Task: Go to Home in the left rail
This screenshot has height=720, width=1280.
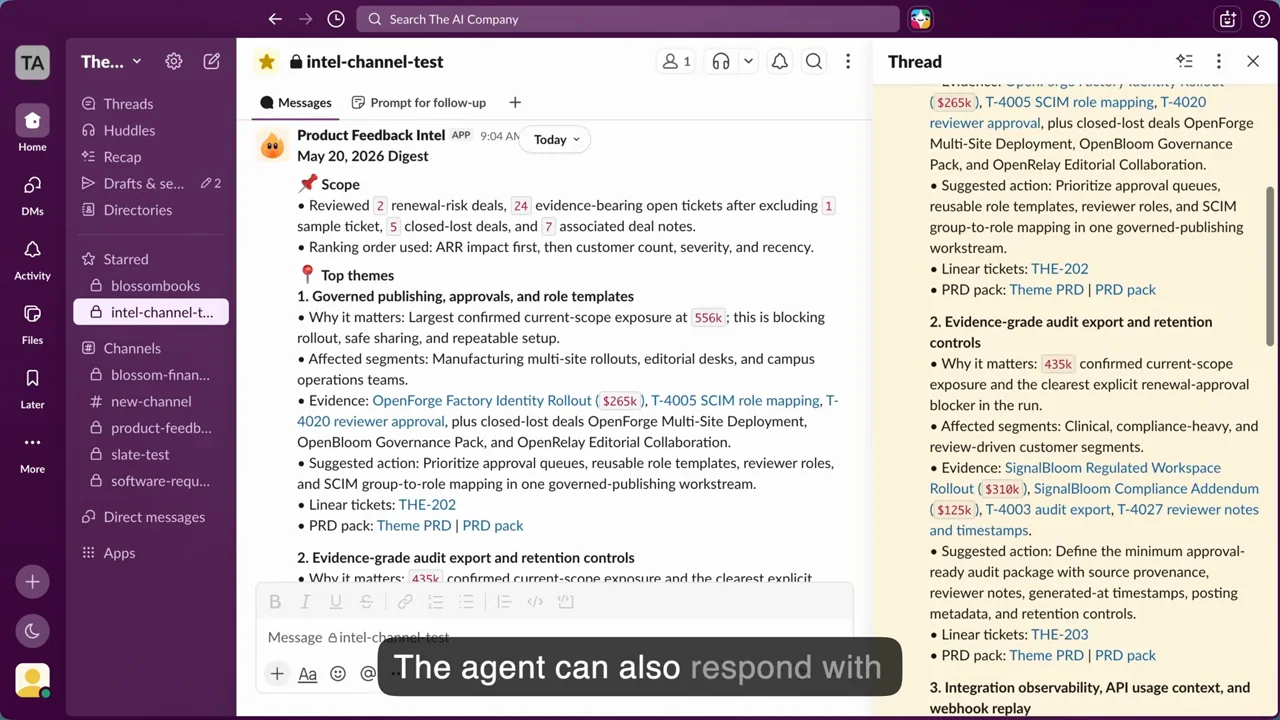Action: tap(32, 129)
